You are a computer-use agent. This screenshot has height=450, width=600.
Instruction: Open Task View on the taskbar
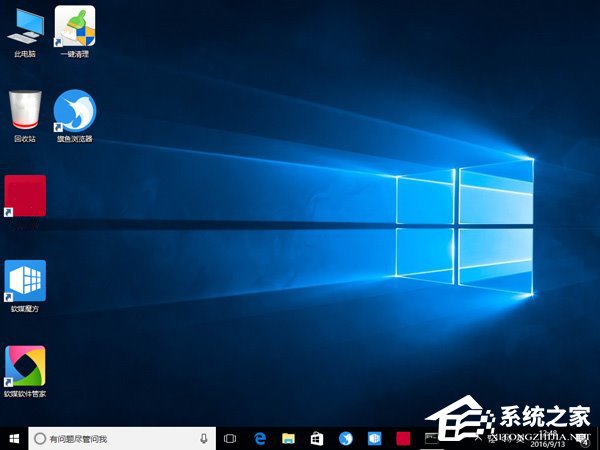[x=230, y=439]
